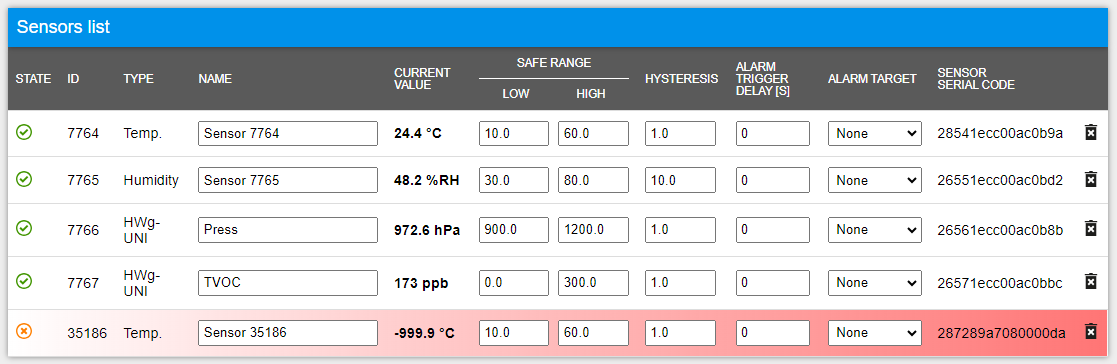
Task: Click green OK state icon for 7764
Action: pos(24,132)
